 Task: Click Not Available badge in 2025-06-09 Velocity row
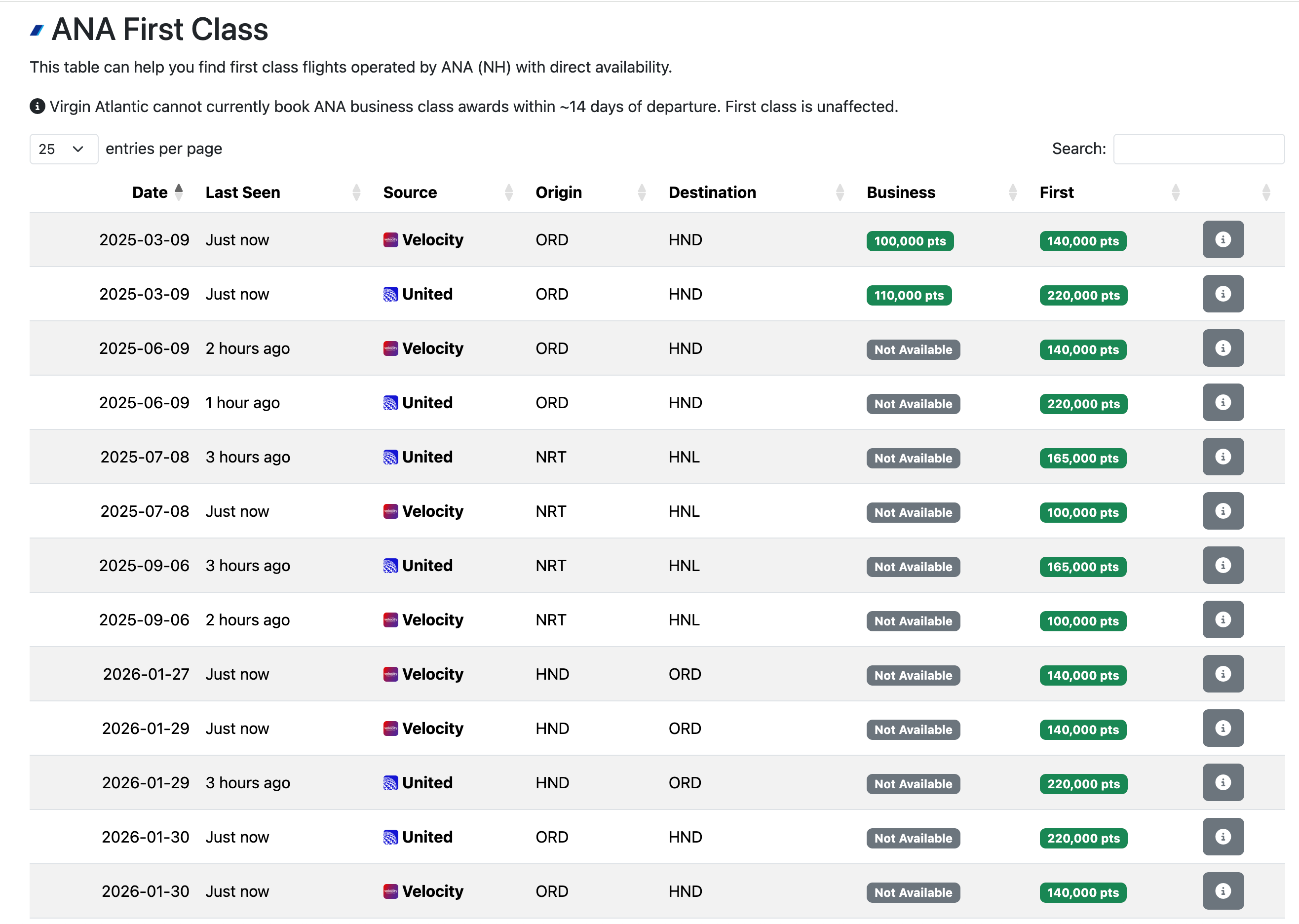914,350
